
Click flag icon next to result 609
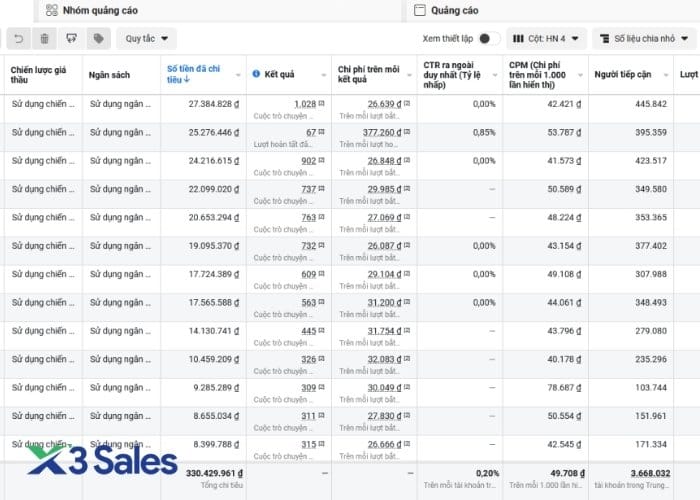tap(321, 274)
